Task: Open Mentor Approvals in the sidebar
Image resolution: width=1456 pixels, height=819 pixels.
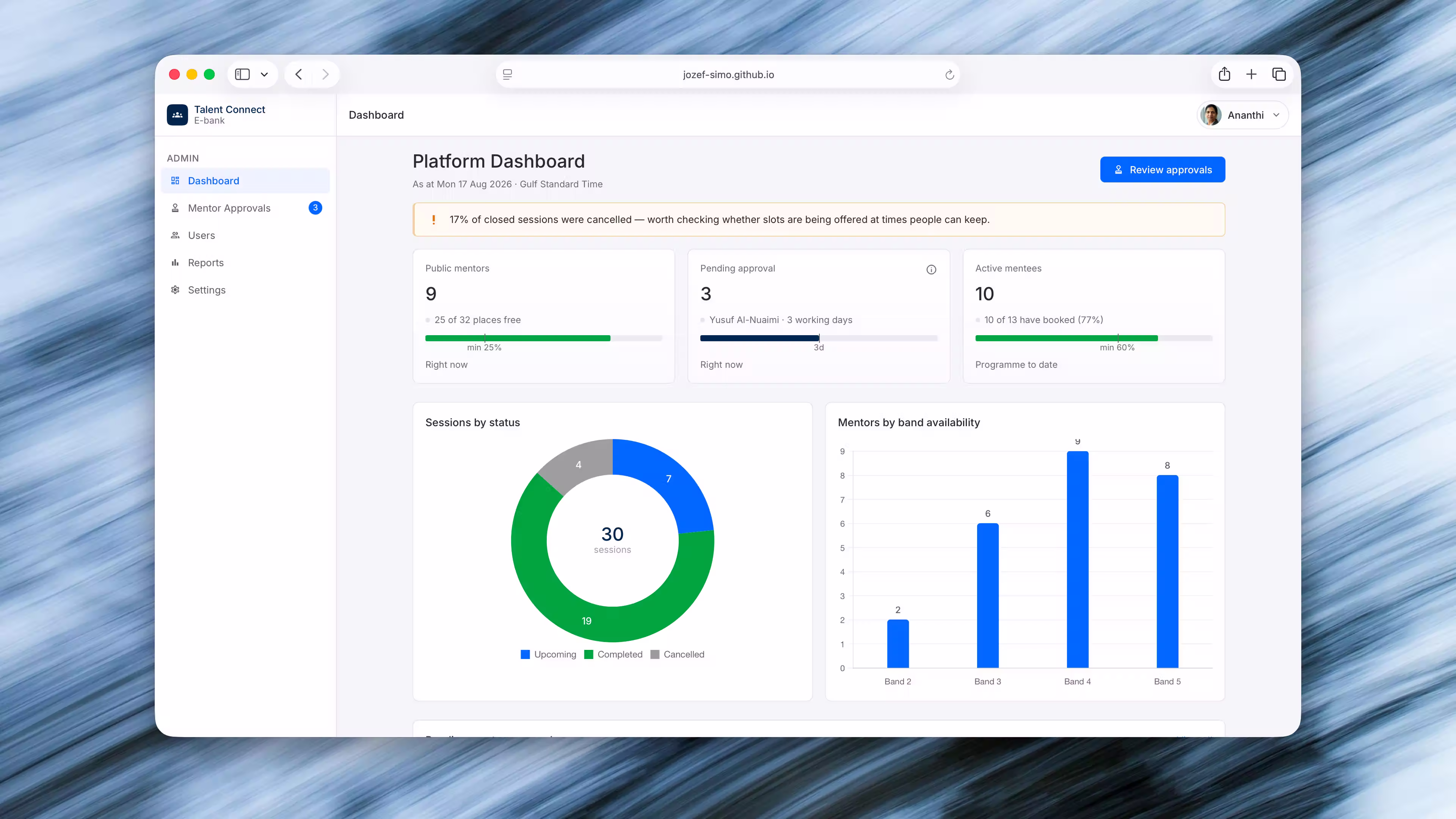Action: click(x=245, y=208)
